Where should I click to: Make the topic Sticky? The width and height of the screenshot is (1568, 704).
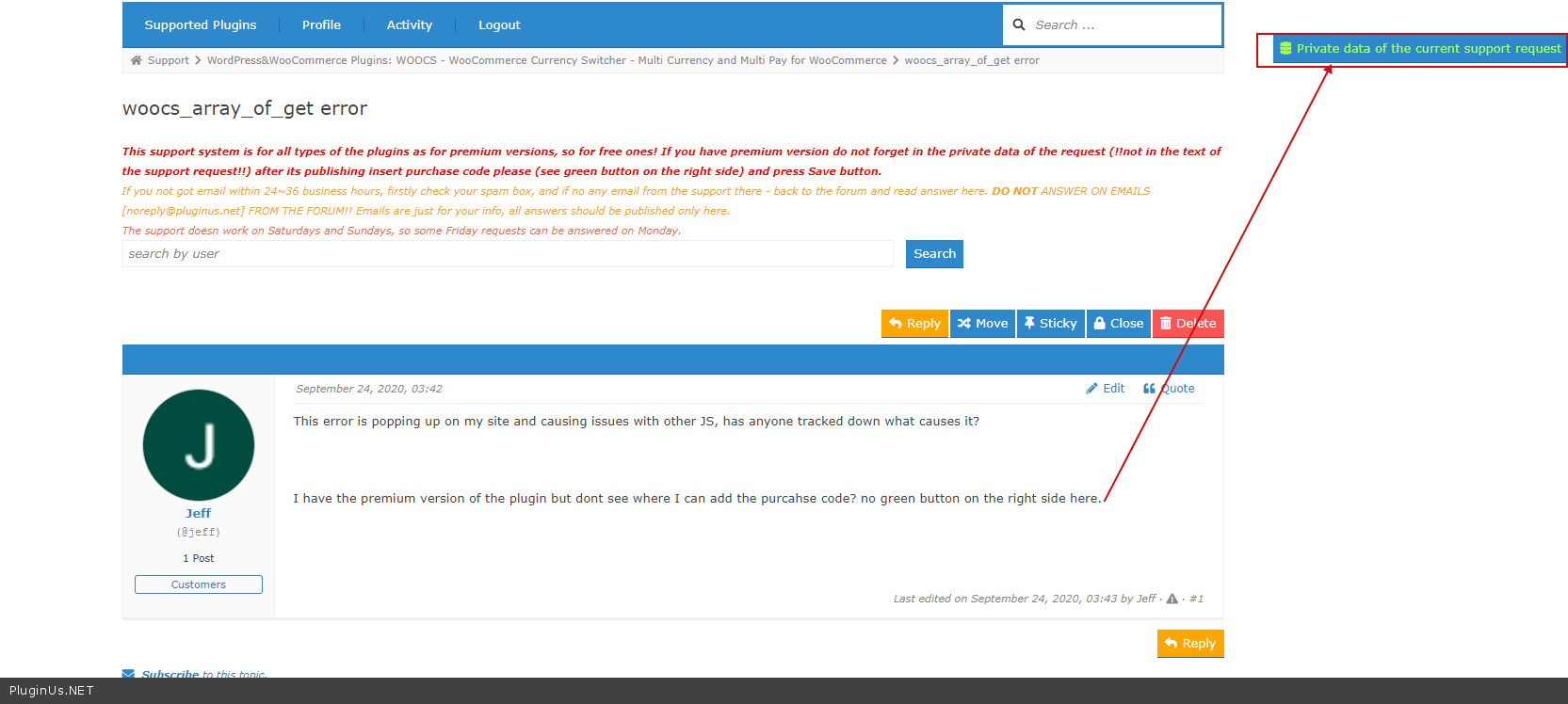(x=1050, y=324)
